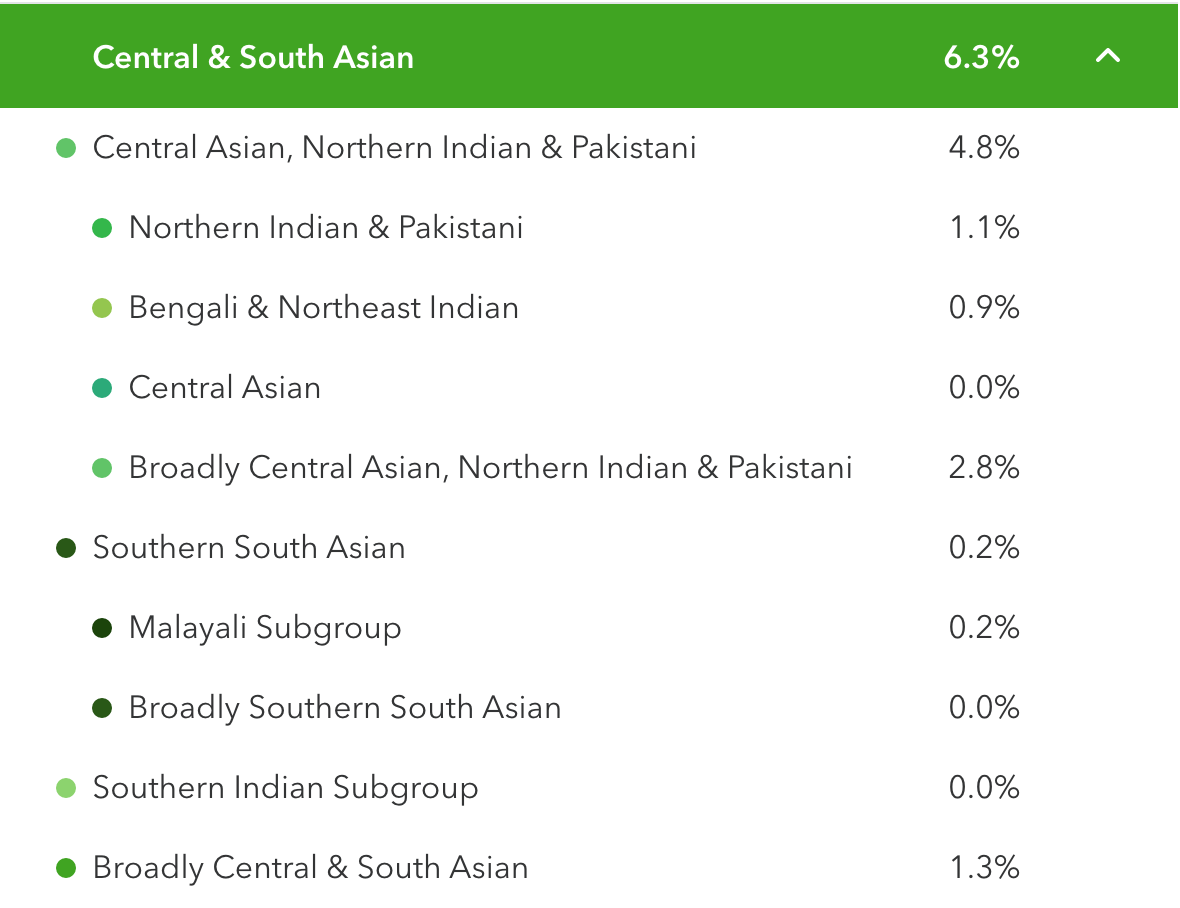Click the green dot beside Northern Indian & Pakistani
Image resolution: width=1180 pixels, height=908 pixels.
coord(102,228)
